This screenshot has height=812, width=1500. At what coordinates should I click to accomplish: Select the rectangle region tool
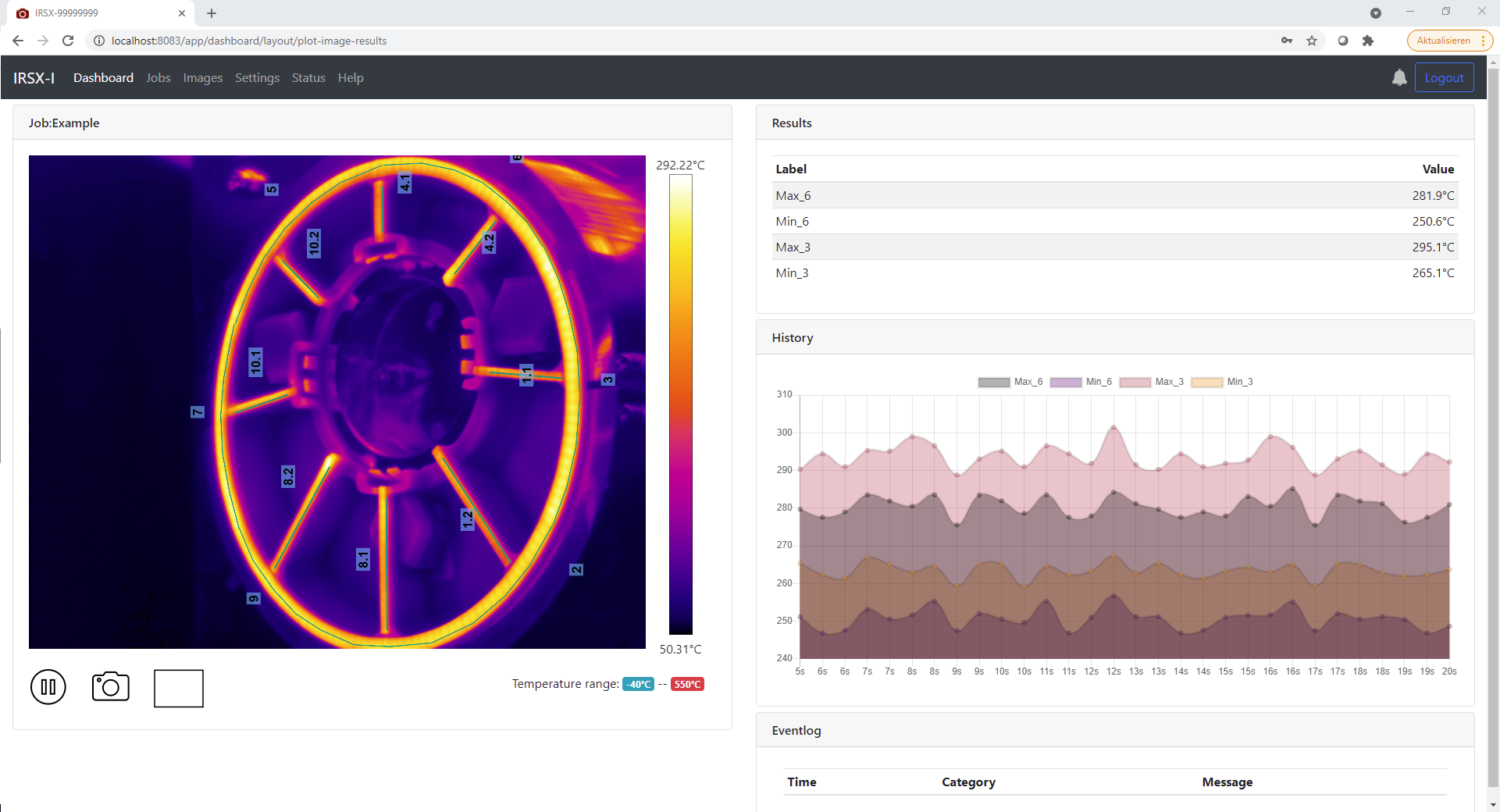(178, 689)
